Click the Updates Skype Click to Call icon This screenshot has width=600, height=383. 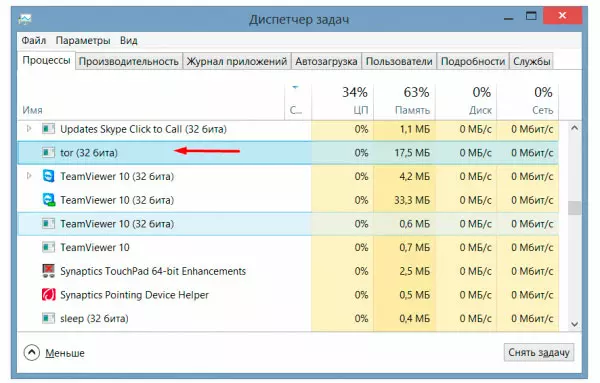[48, 129]
